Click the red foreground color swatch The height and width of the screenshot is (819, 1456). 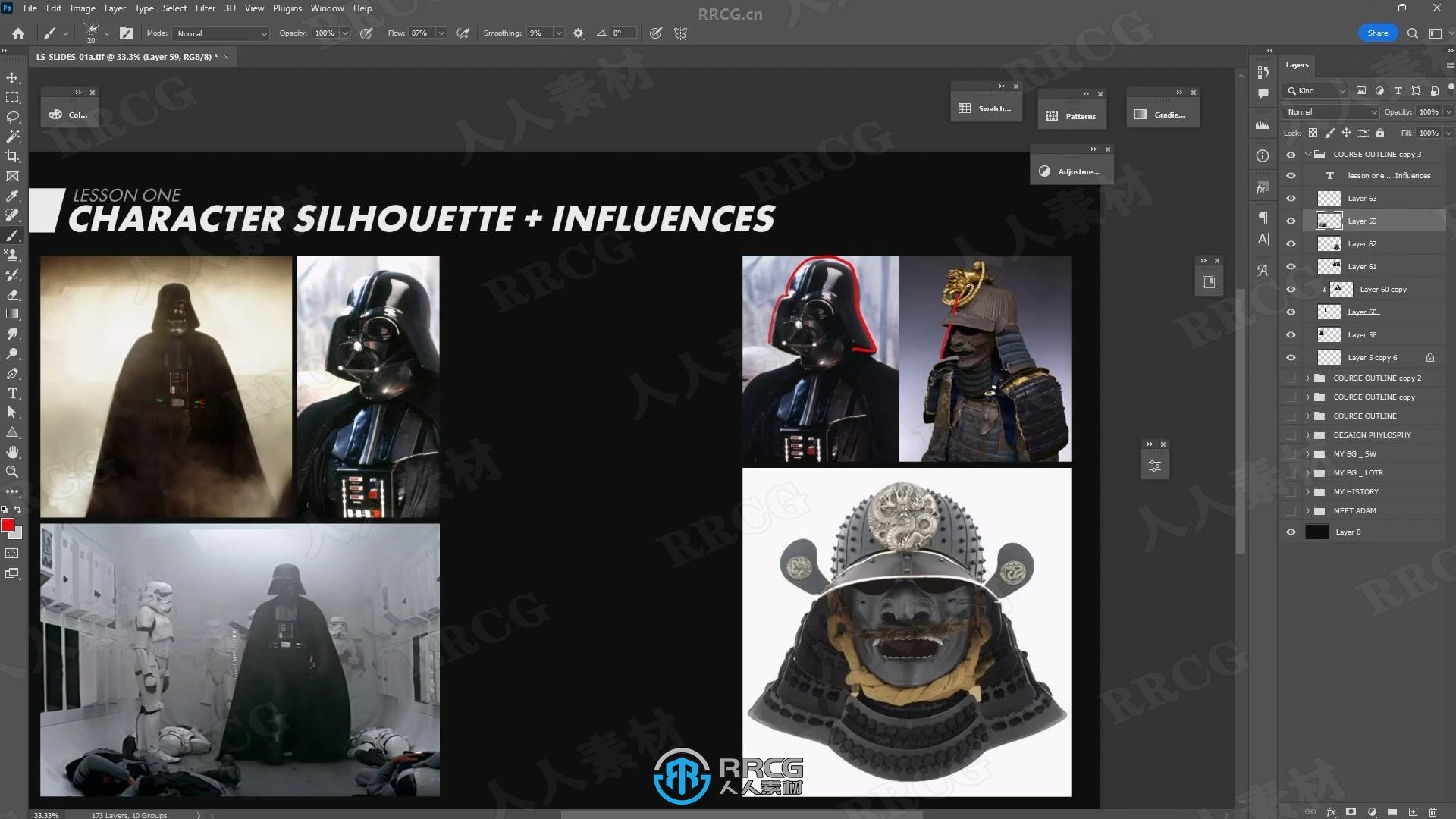pyautogui.click(x=8, y=525)
